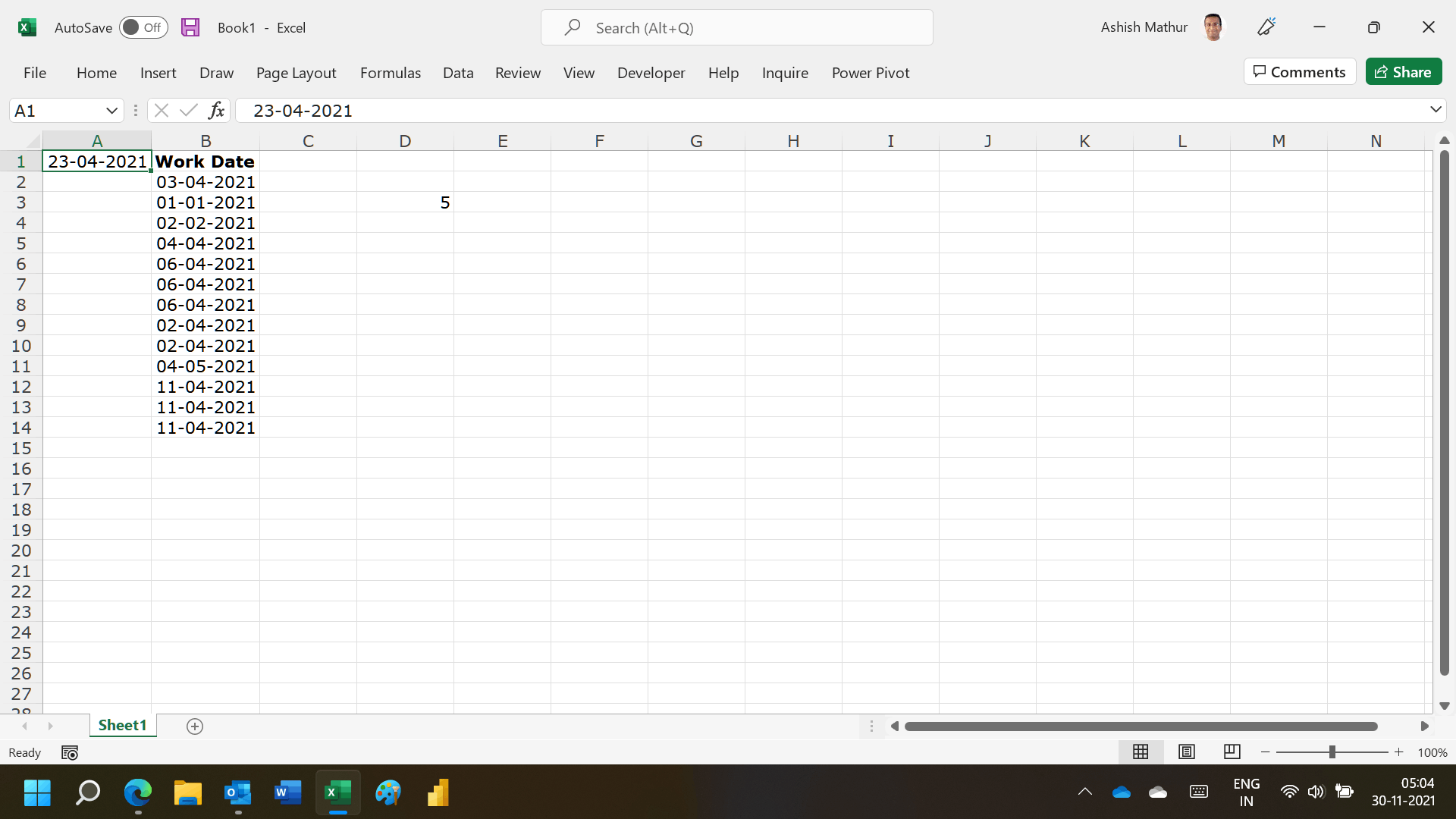Image resolution: width=1456 pixels, height=819 pixels.
Task: Click the macro recording status icon
Action: (70, 753)
